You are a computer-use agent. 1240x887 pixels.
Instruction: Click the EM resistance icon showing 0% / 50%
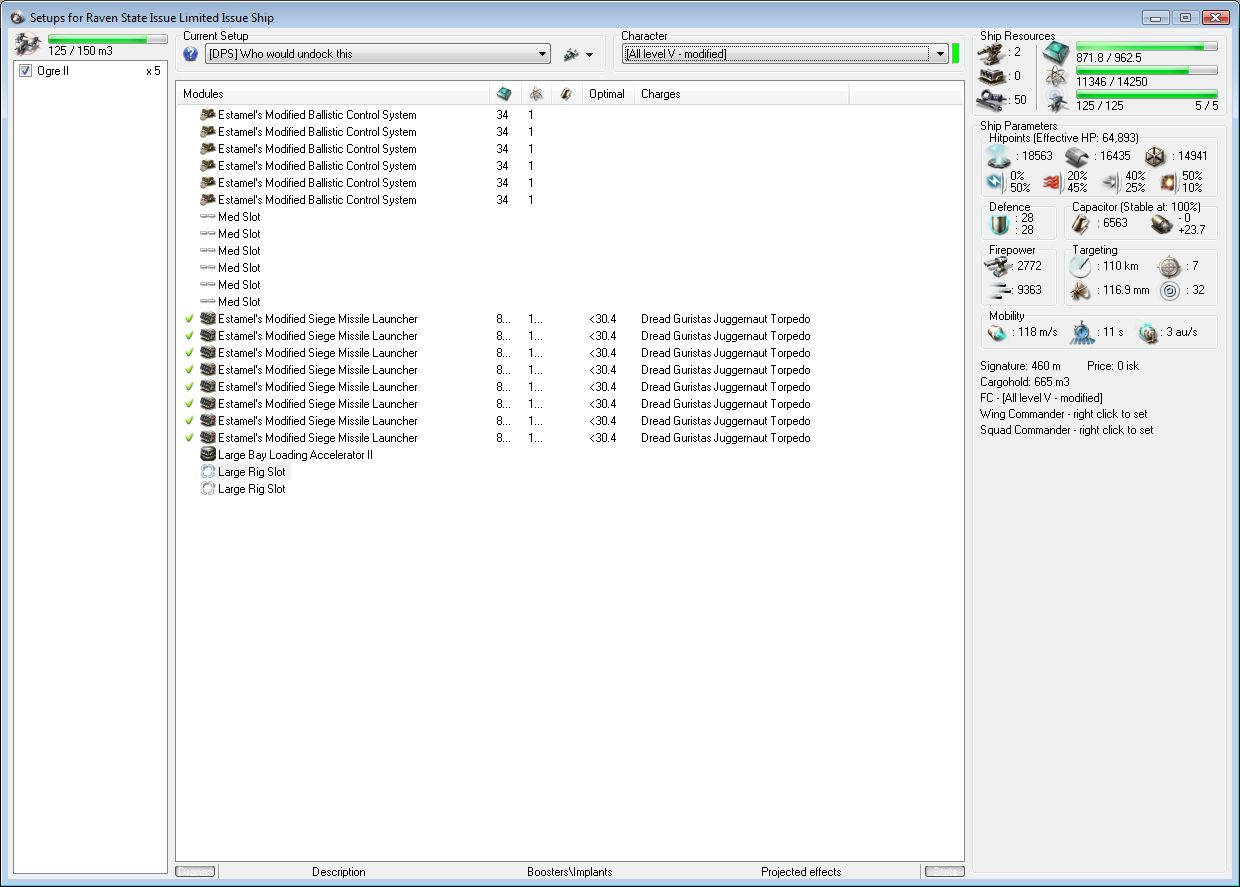pos(996,182)
